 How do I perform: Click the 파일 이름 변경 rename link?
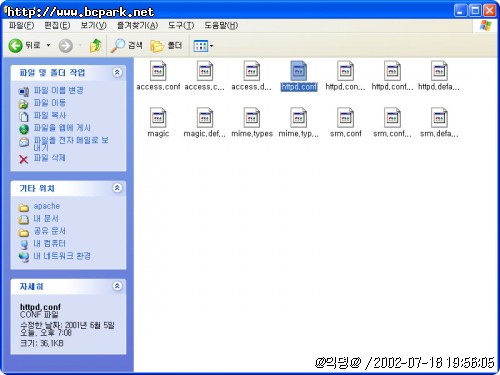[59, 90]
